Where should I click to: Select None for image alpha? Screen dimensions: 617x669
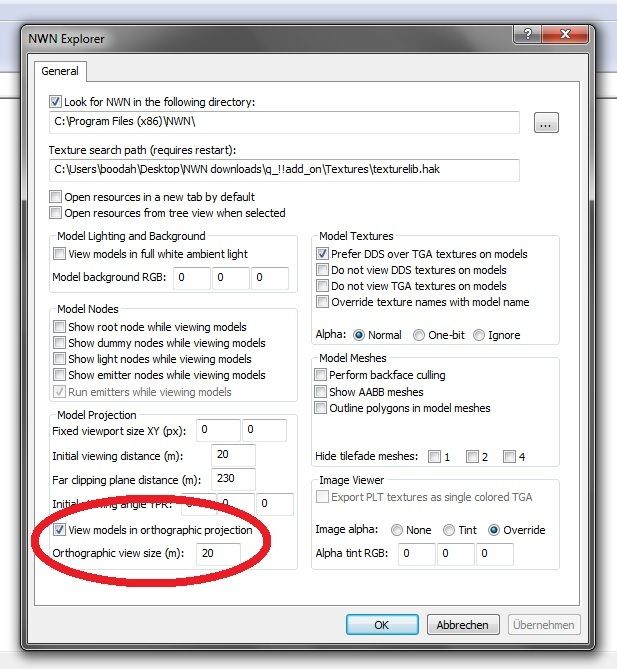pyautogui.click(x=397, y=529)
